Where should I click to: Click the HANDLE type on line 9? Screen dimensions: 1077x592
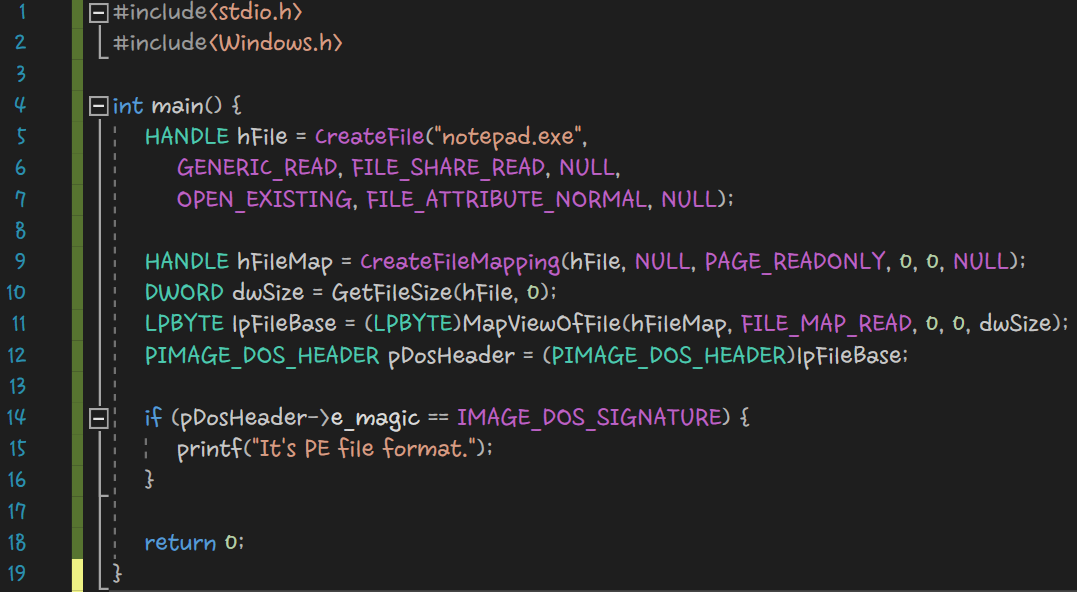click(187, 262)
